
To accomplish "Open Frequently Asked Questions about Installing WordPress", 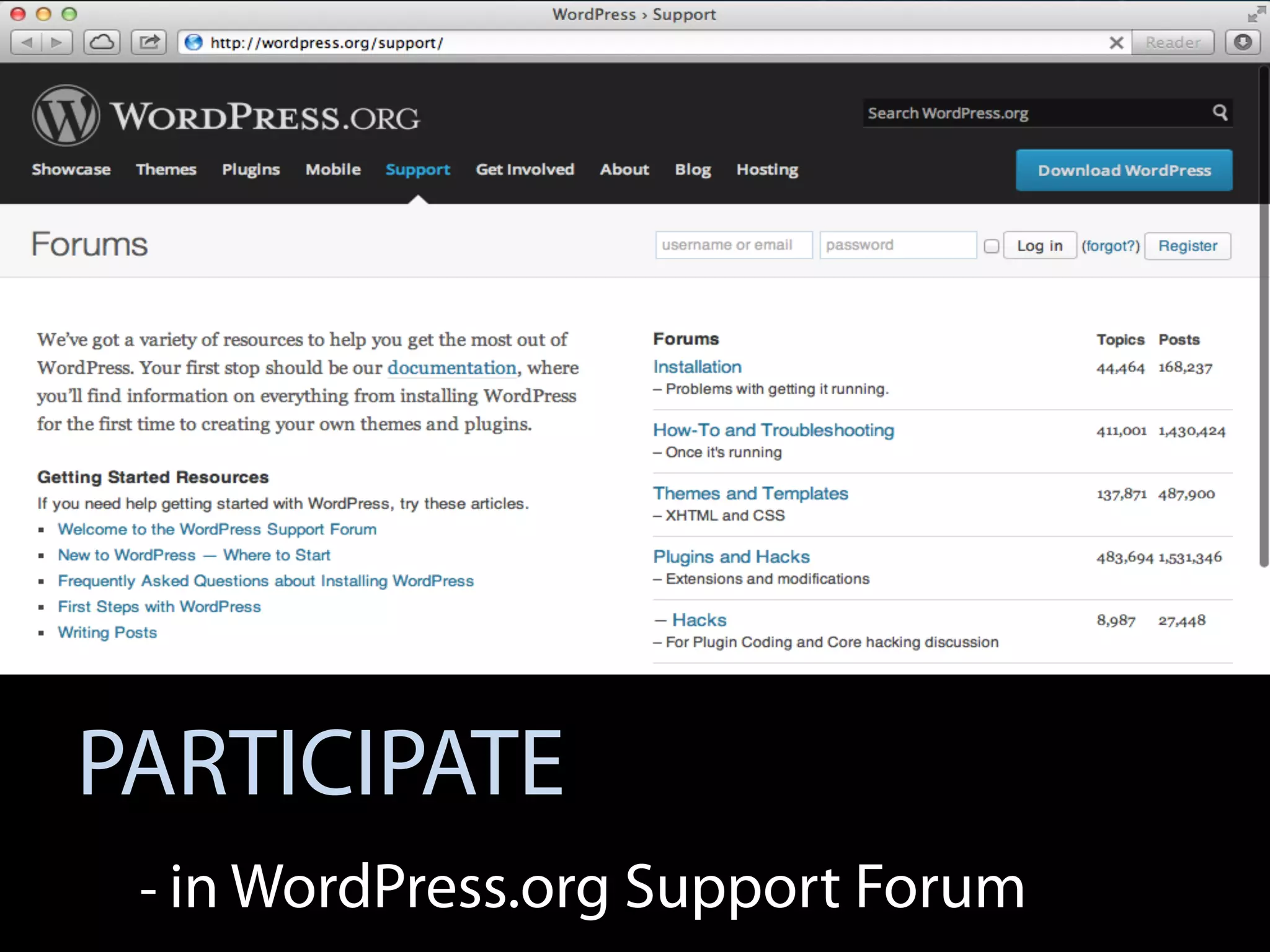I will tap(266, 581).
